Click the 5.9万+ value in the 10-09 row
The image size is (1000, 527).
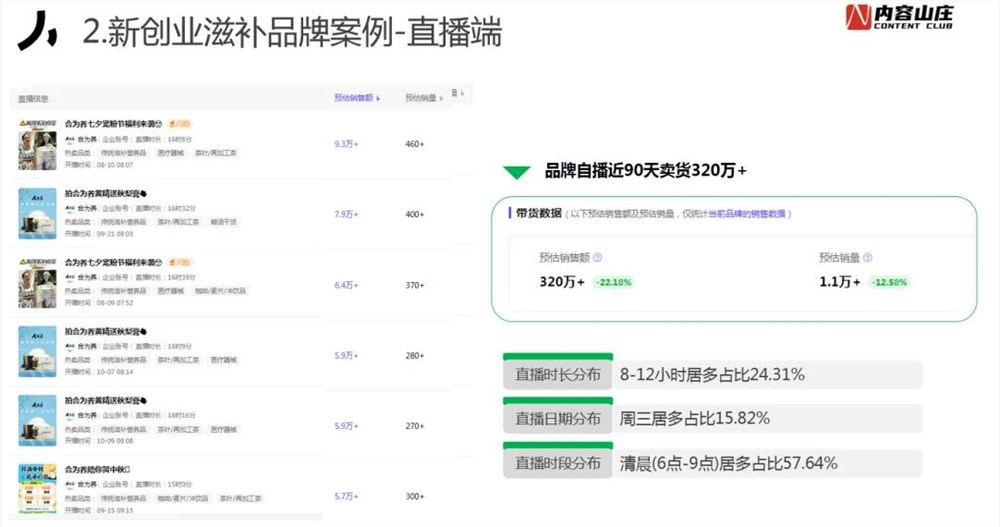346,426
